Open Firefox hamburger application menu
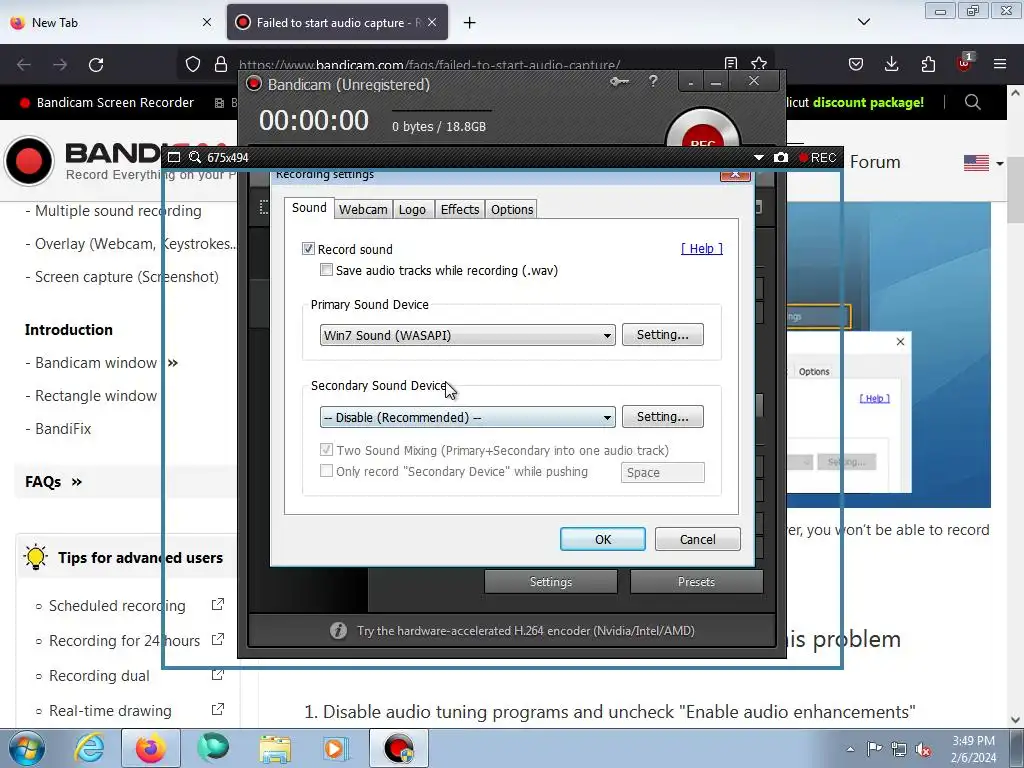Screen dimensions: 1024x768 coord(1000,64)
